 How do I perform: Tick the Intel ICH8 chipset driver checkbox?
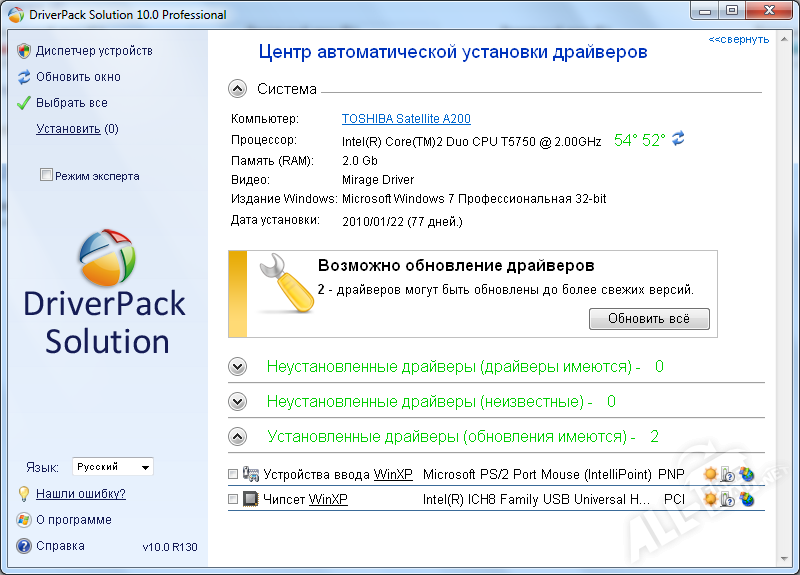(x=233, y=499)
